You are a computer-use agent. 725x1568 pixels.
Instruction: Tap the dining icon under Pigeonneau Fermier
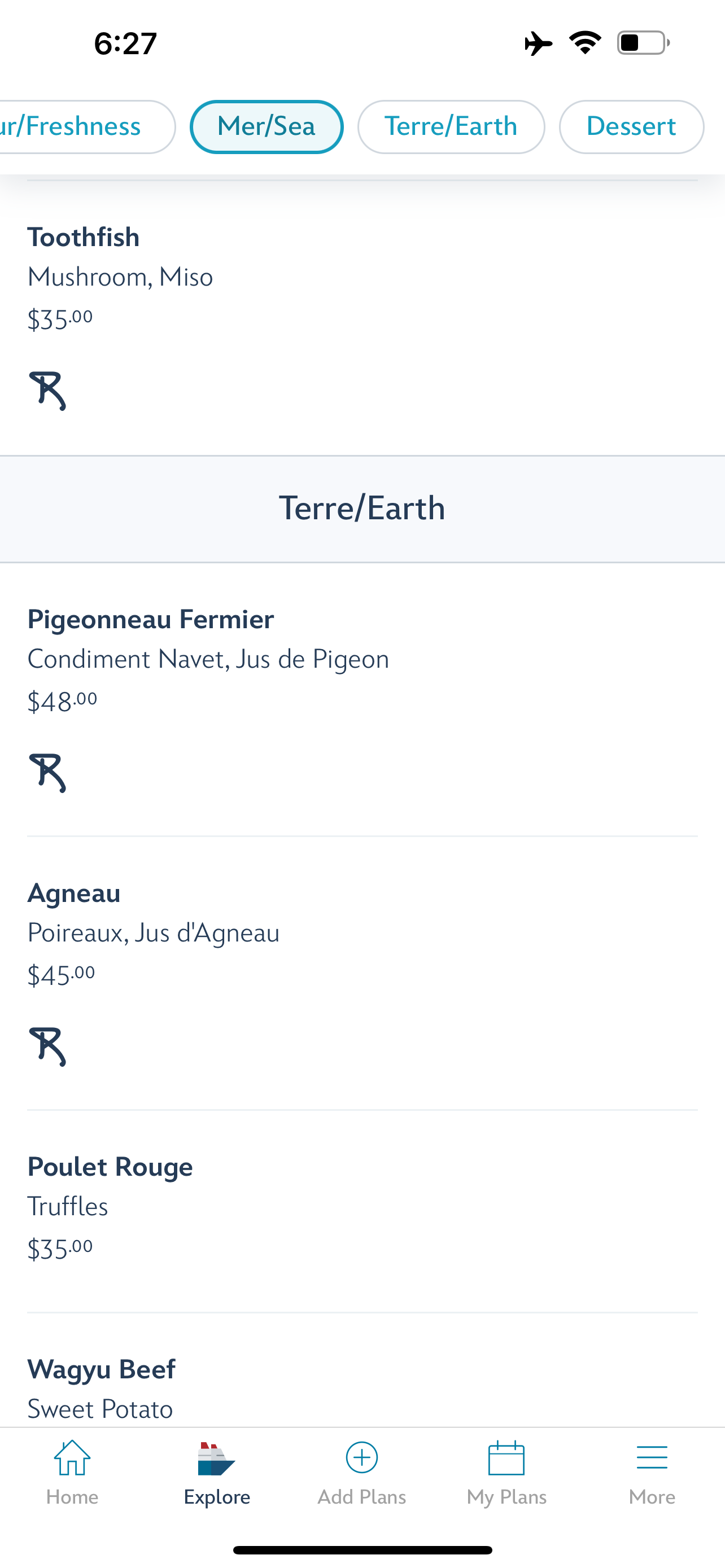tap(47, 773)
